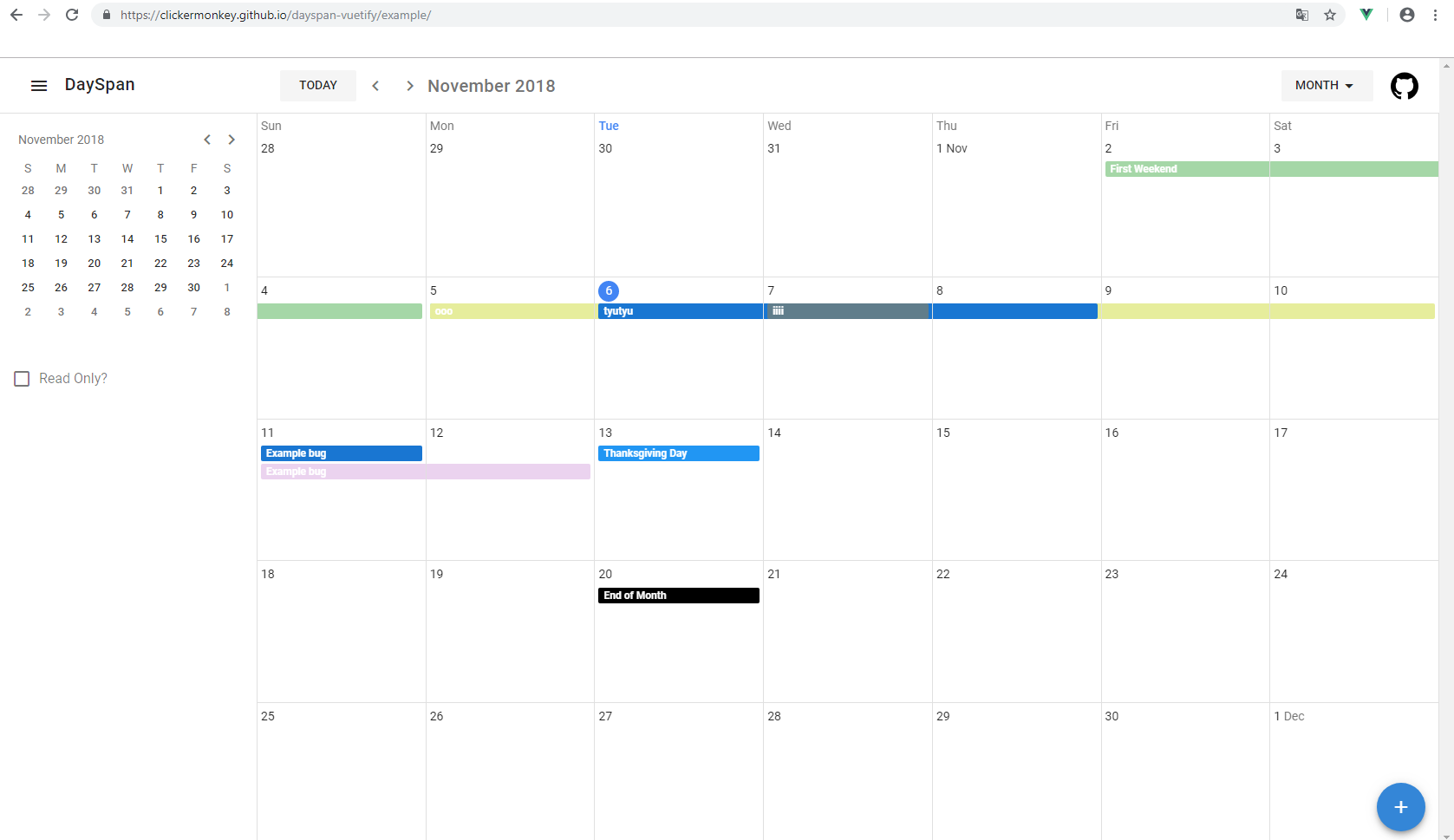Image resolution: width=1454 pixels, height=840 pixels.
Task: Open the End of Month event
Action: [678, 596]
